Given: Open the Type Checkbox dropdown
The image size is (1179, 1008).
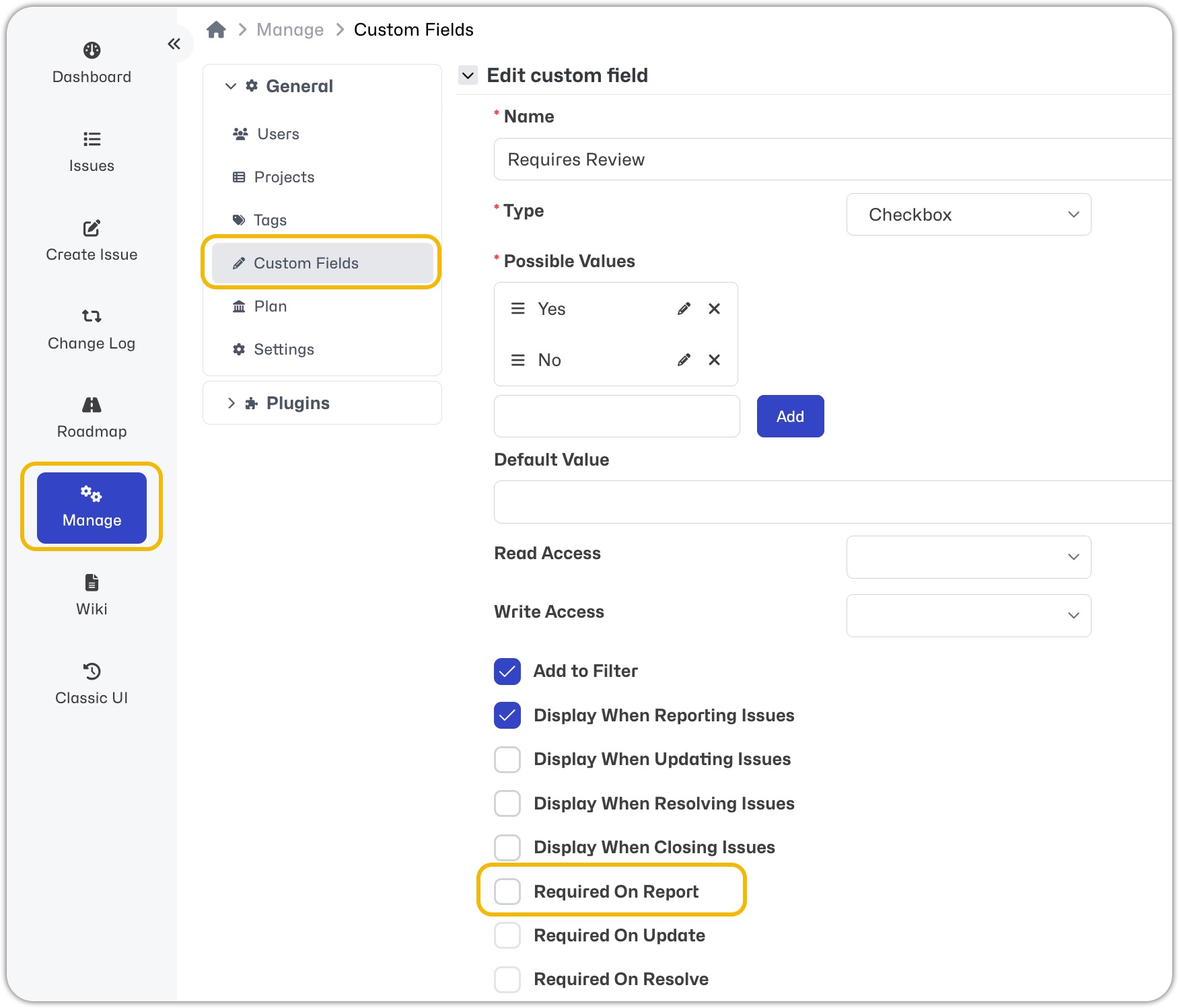Looking at the screenshot, I should [968, 215].
